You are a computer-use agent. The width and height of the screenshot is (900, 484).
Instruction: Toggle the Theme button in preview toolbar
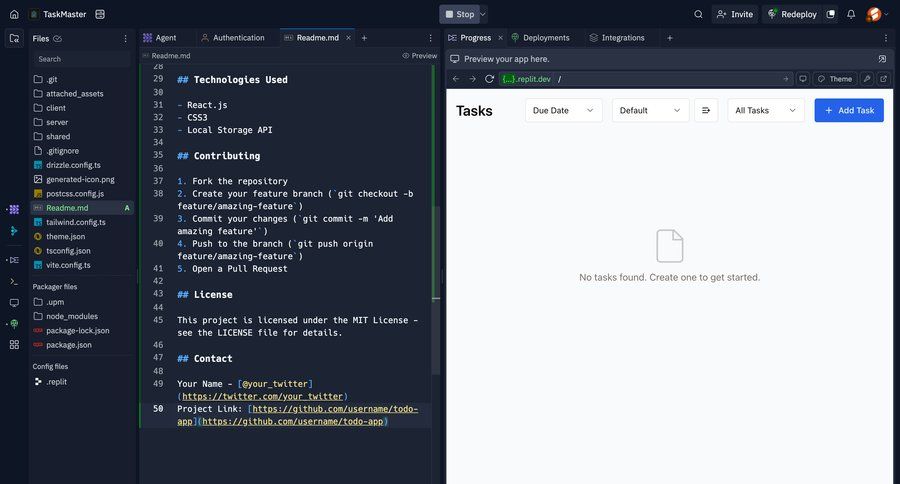(x=834, y=79)
